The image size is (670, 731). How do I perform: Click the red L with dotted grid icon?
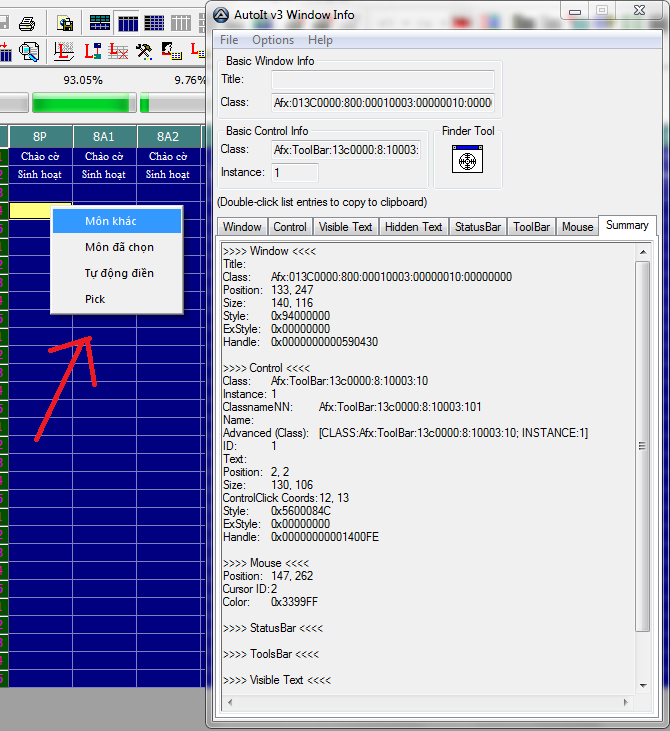tap(64, 51)
